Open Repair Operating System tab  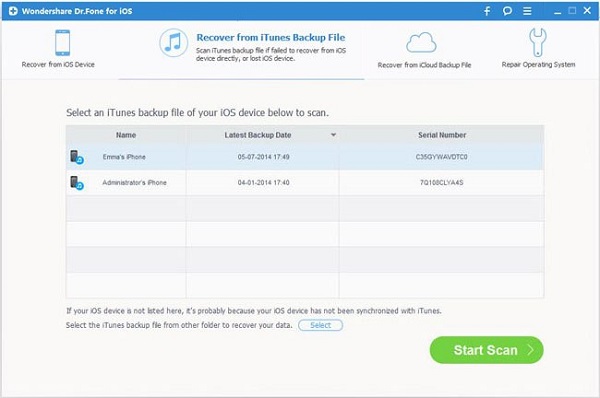(538, 49)
